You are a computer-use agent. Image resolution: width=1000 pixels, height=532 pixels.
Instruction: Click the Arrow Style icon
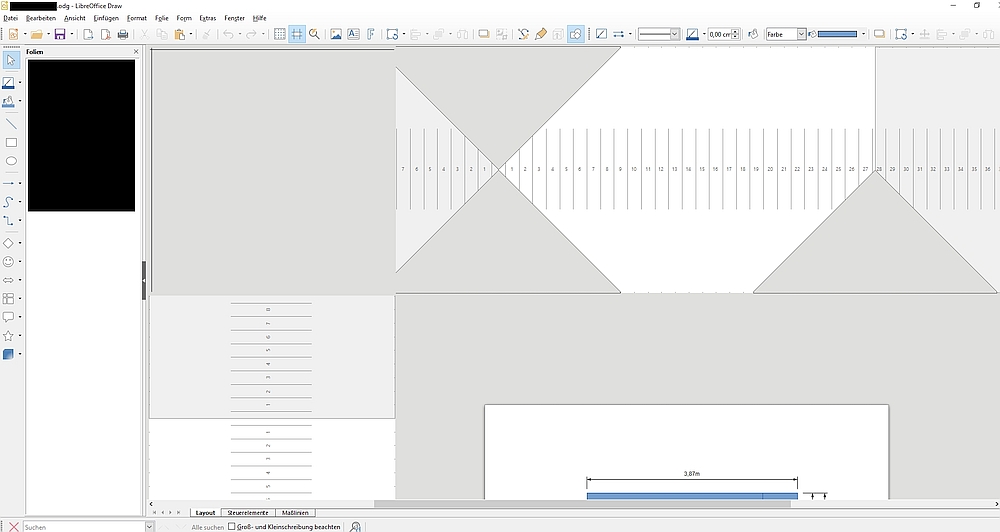click(x=618, y=34)
